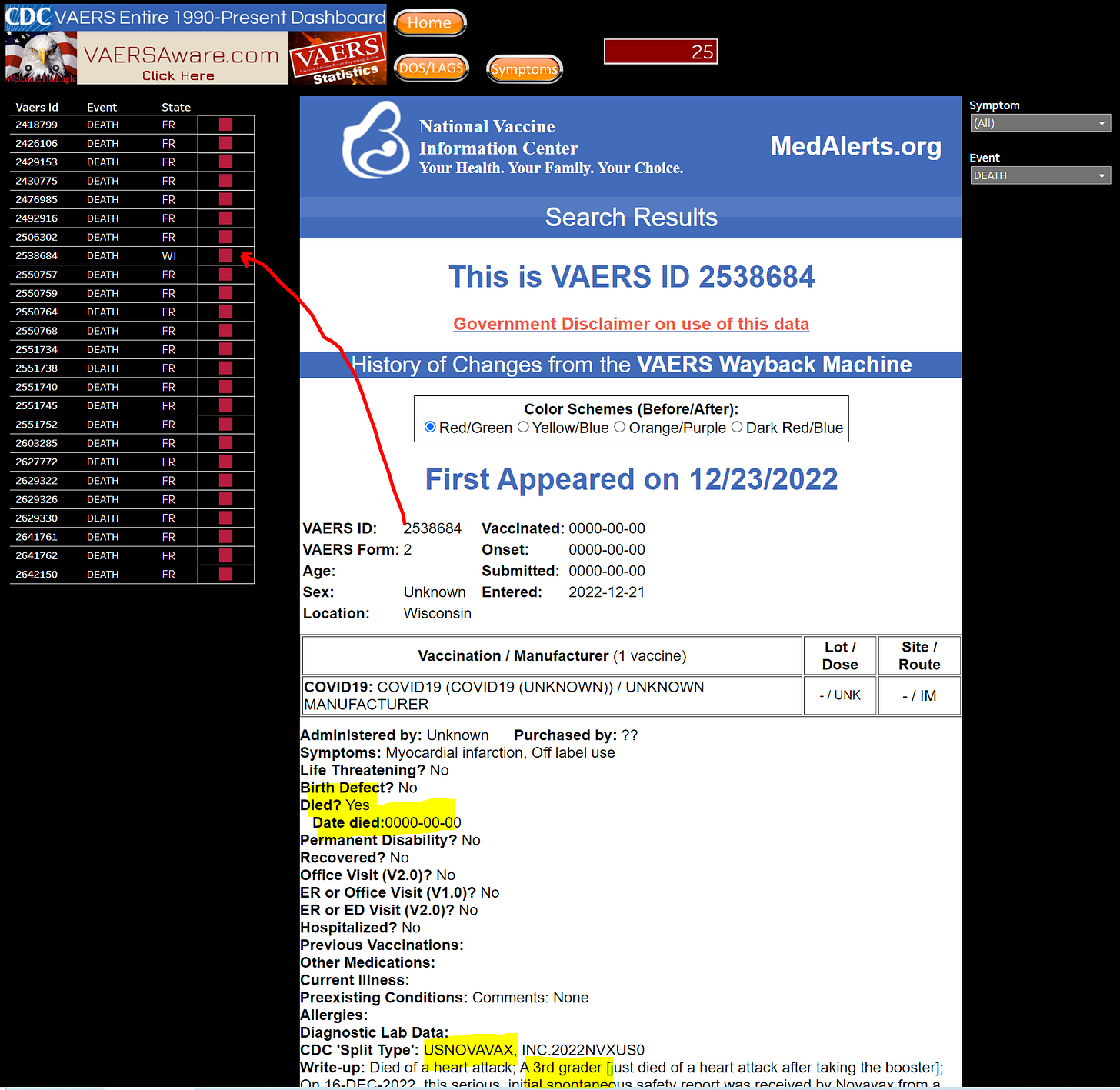This screenshot has height=1090, width=1120.
Task: Click the CDC logo in dashboard title
Action: click(x=28, y=16)
